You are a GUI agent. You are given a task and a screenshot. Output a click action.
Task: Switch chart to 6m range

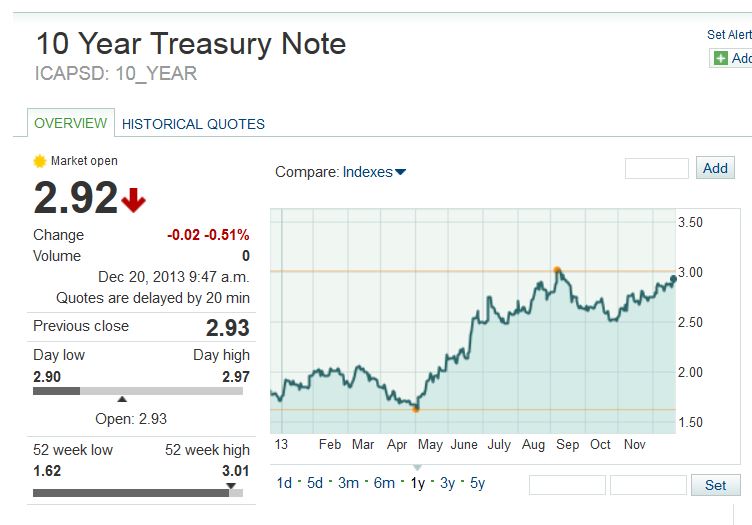tap(384, 483)
